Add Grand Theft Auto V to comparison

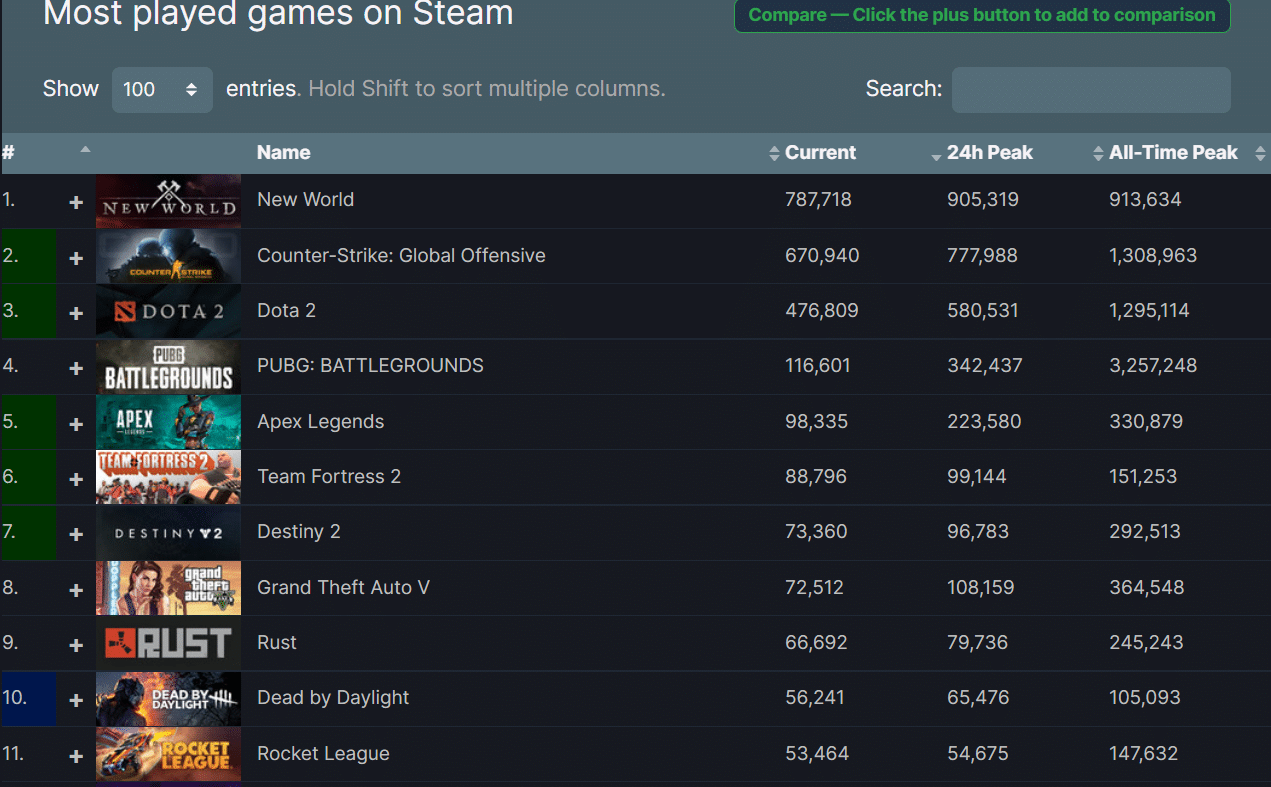coord(75,591)
